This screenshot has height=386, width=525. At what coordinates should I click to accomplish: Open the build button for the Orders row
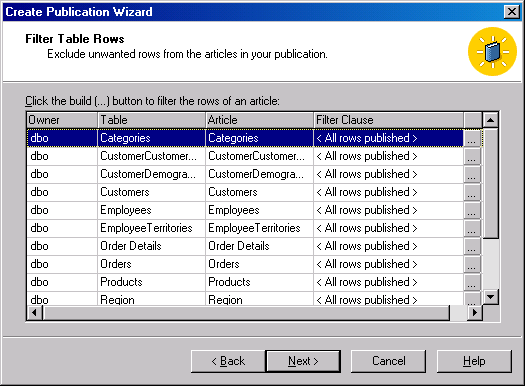tap(472, 264)
